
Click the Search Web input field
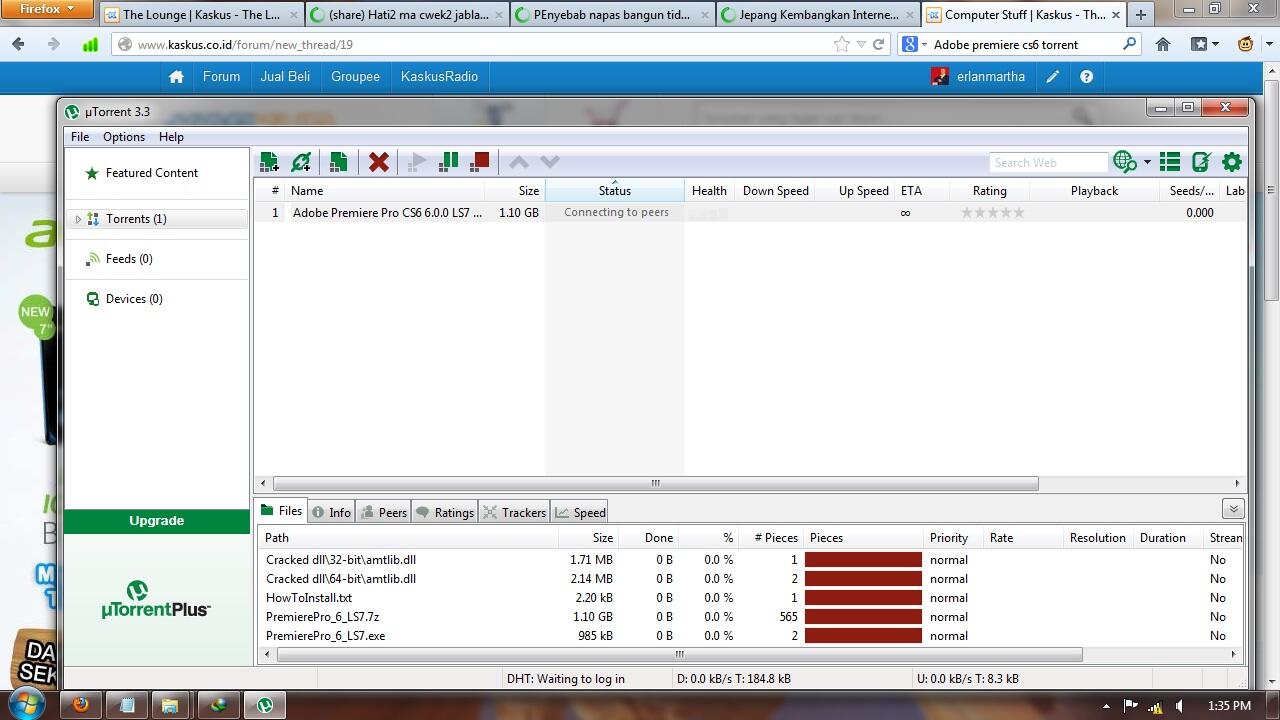point(1049,162)
